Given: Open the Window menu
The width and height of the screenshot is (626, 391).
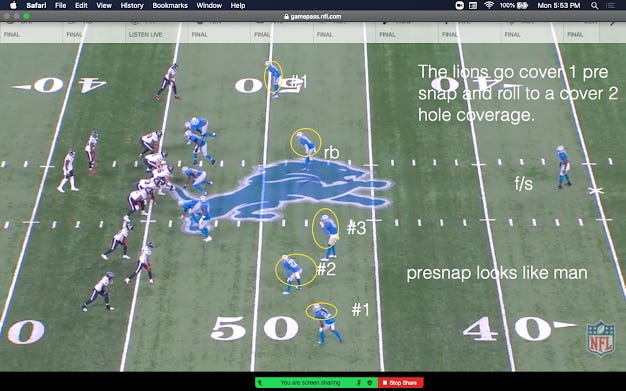Looking at the screenshot, I should click(209, 6).
